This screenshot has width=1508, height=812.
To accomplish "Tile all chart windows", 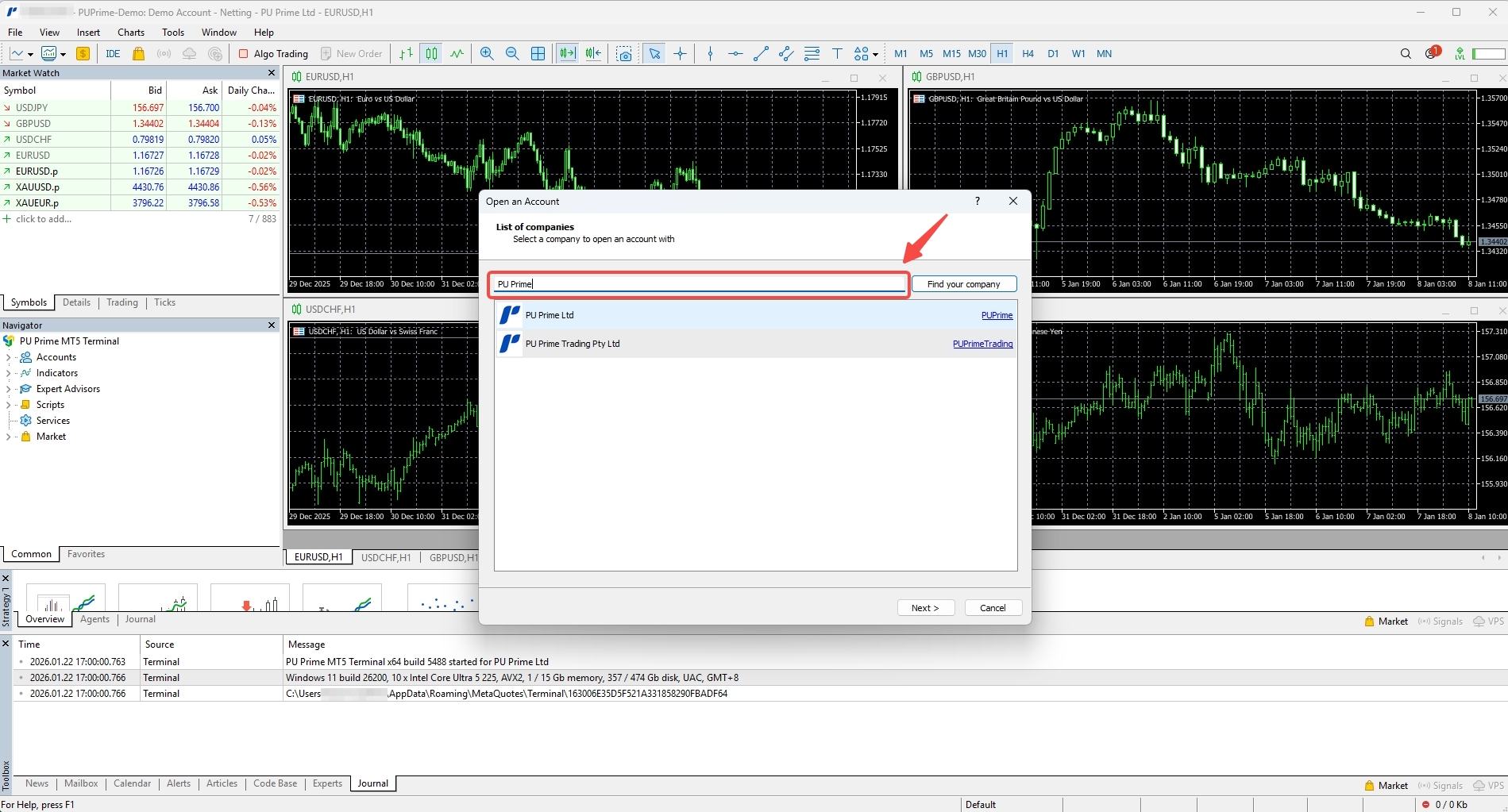I will click(538, 53).
